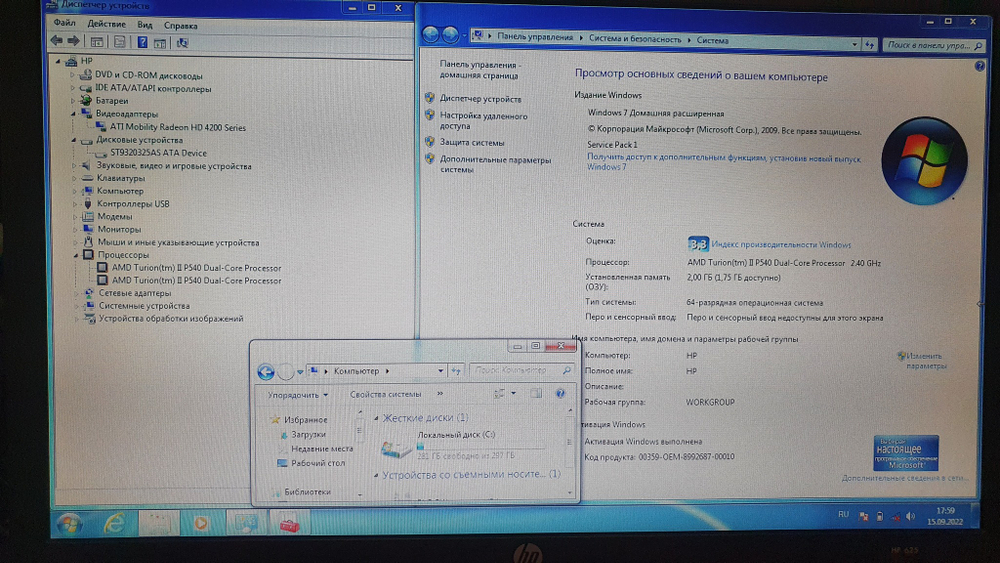Open Недавние места in the navigation pane
This screenshot has height=563, width=1000.
(322, 449)
